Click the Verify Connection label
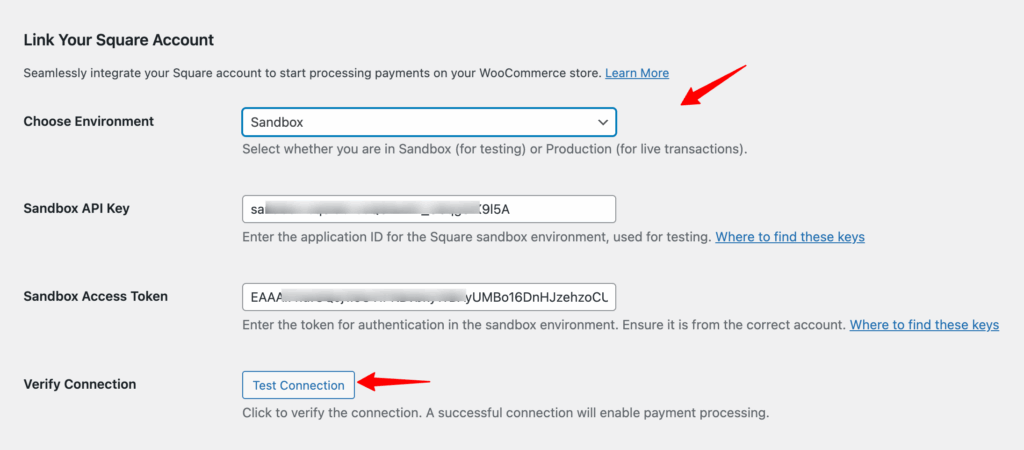Viewport: 1024px width, 450px height. 79,384
